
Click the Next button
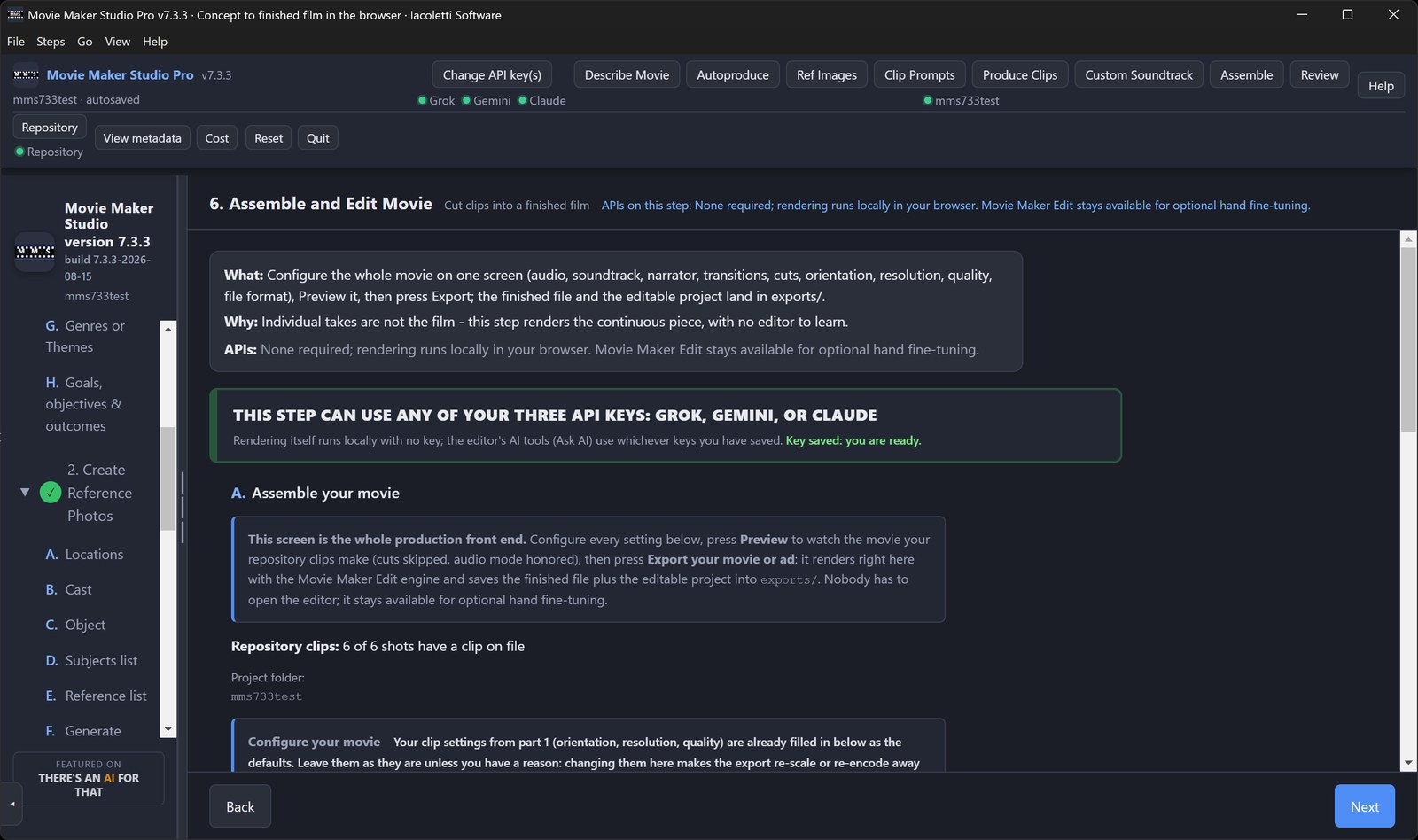click(x=1365, y=806)
